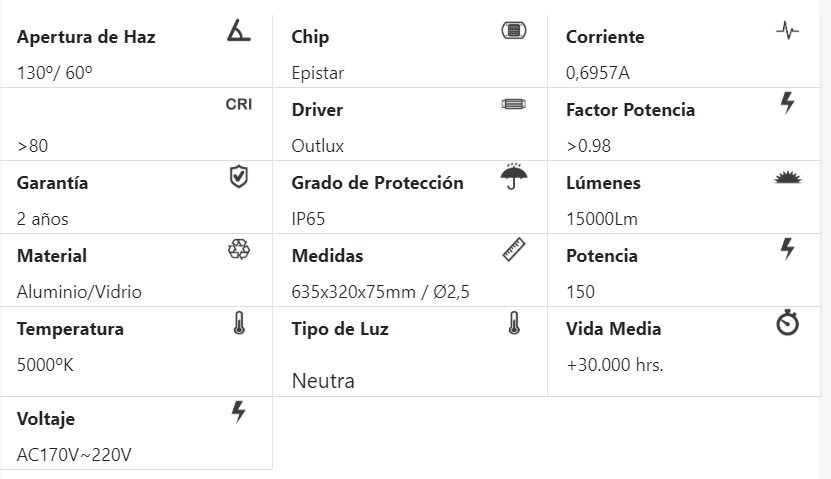Click the recycle icon beside Material
This screenshot has height=479, width=831.
click(239, 250)
